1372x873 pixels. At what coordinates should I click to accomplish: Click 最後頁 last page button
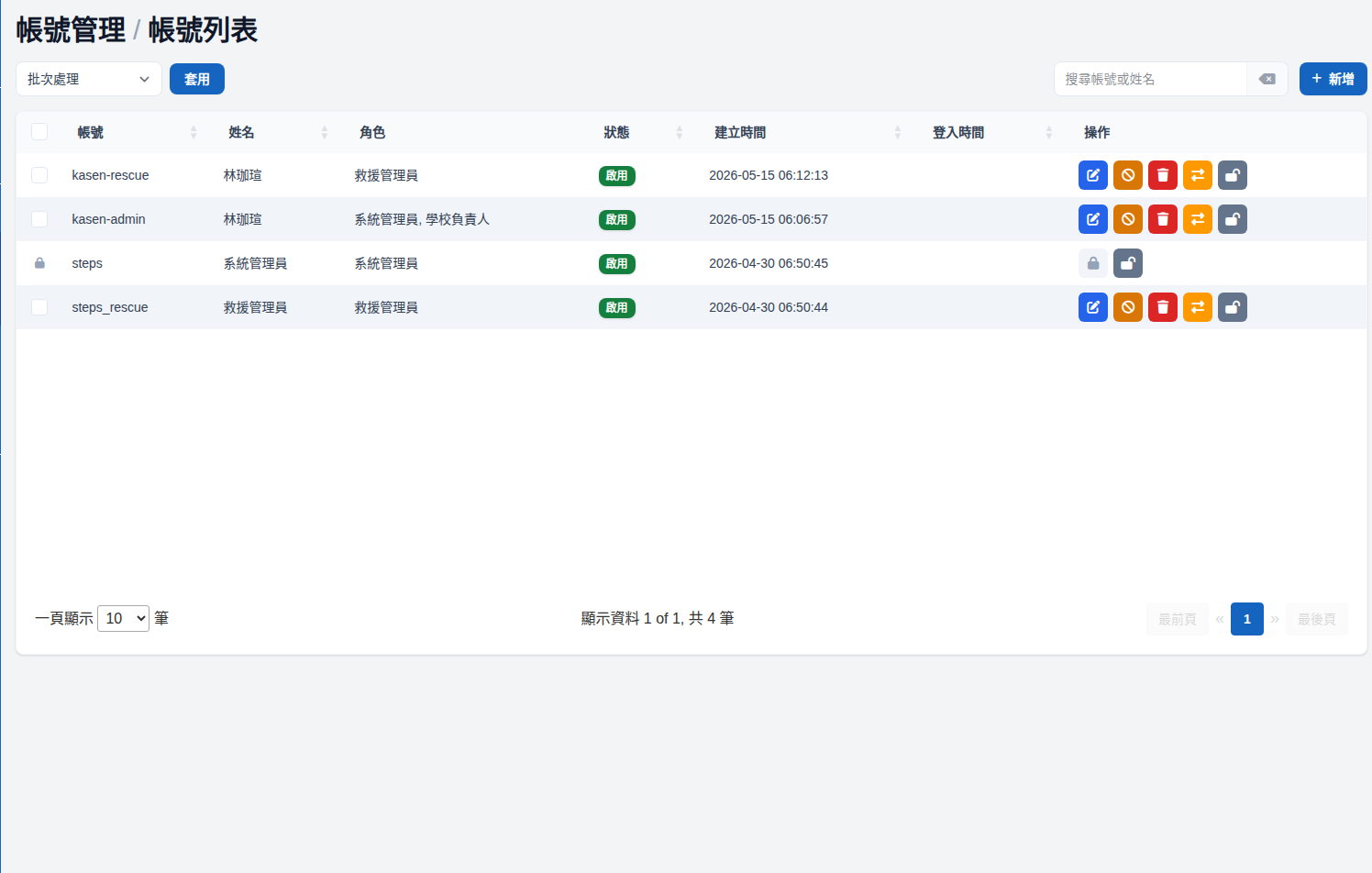[x=1317, y=619]
